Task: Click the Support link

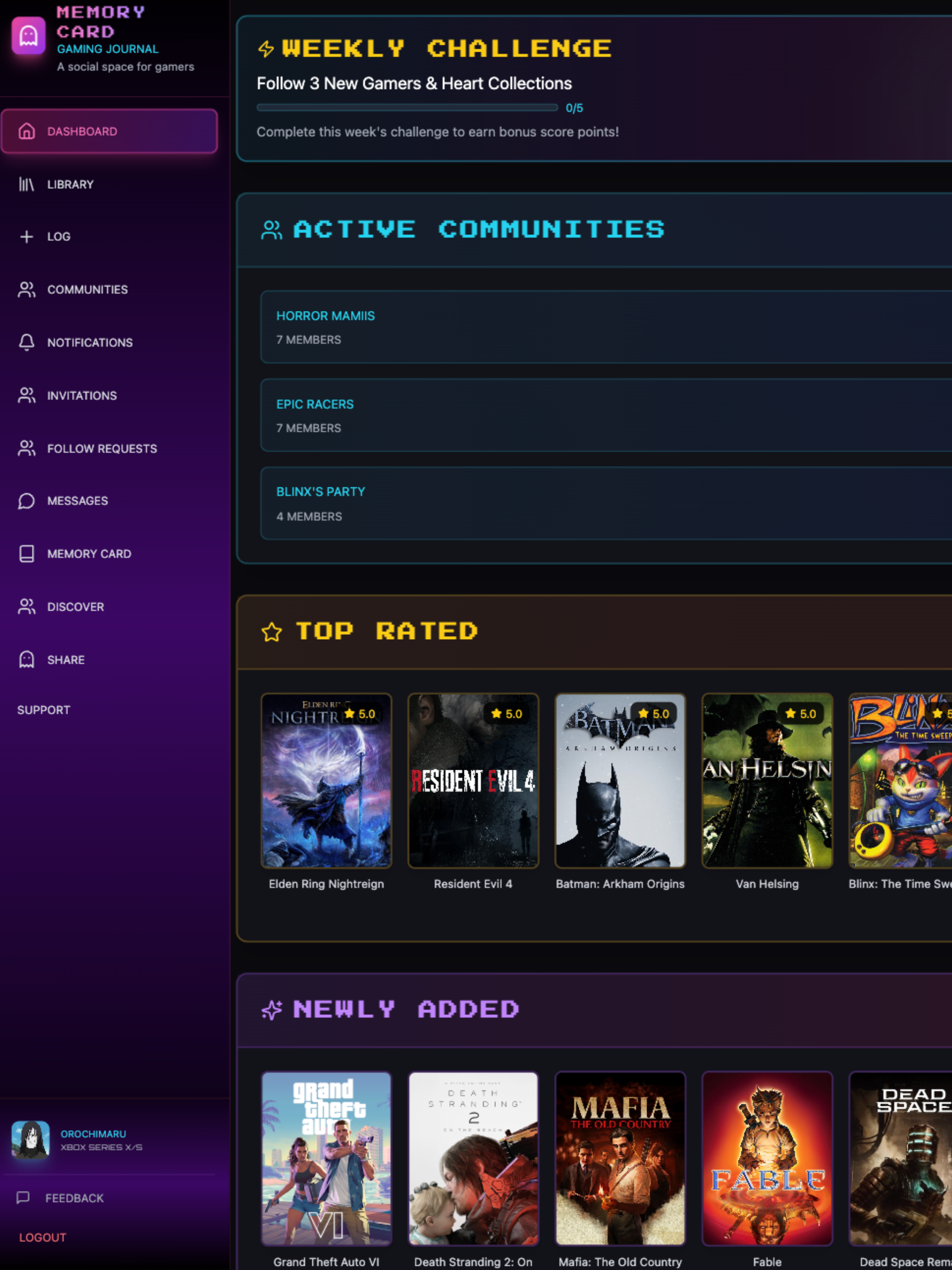Action: pyautogui.click(x=44, y=710)
